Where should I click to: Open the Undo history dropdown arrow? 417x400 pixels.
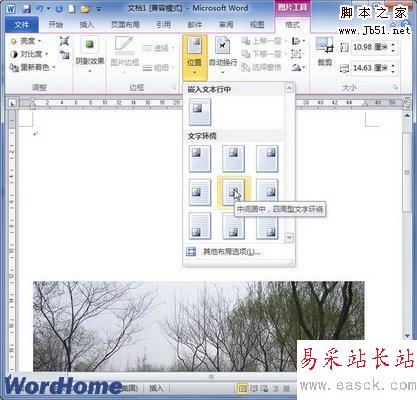[48, 9]
